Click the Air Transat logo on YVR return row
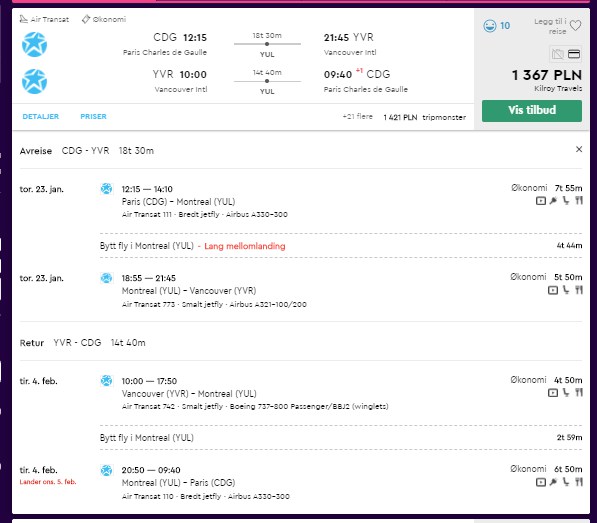 click(34, 81)
